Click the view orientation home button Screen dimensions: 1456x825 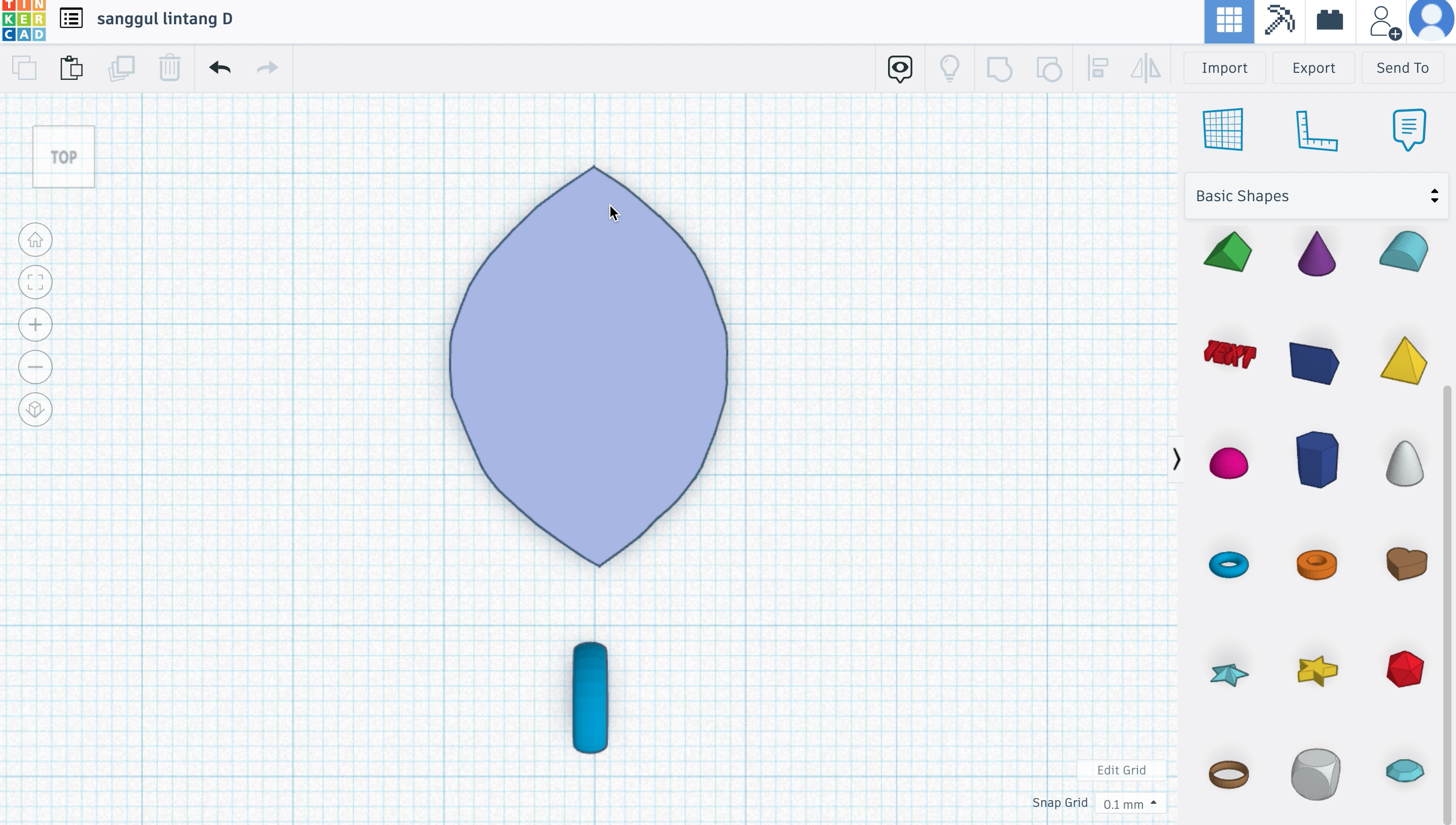[34, 240]
